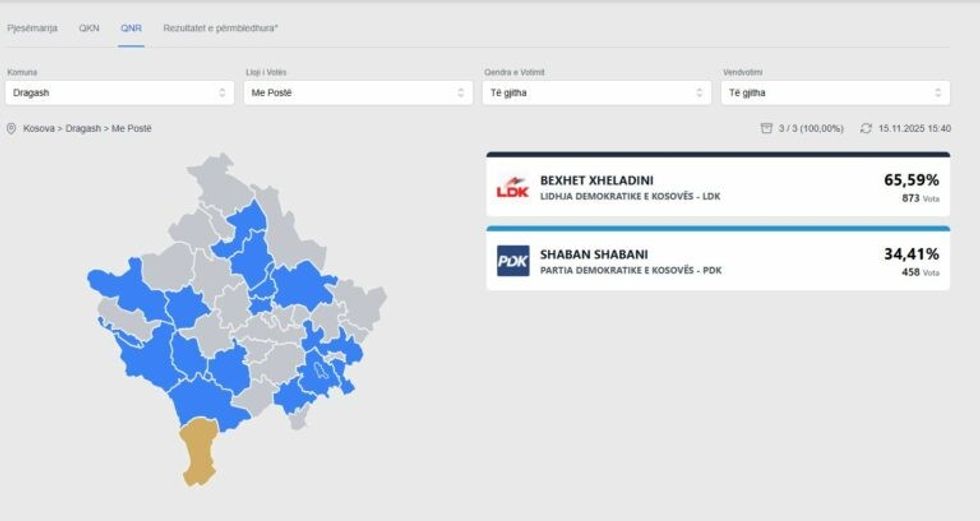
Task: Open the QKN tab
Action: coord(89,29)
